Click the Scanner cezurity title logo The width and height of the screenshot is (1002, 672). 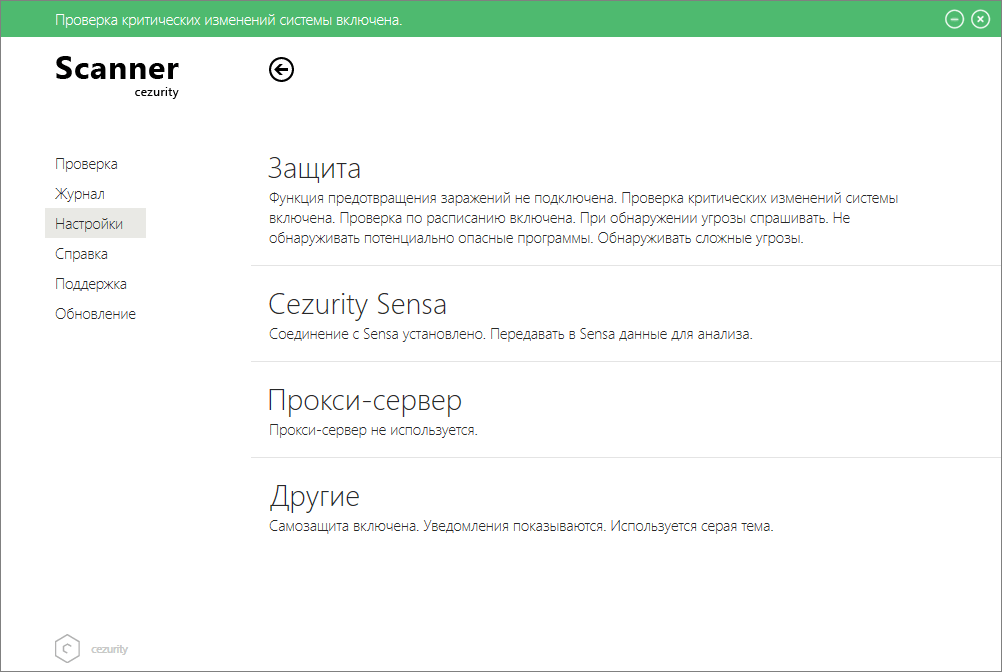point(117,76)
